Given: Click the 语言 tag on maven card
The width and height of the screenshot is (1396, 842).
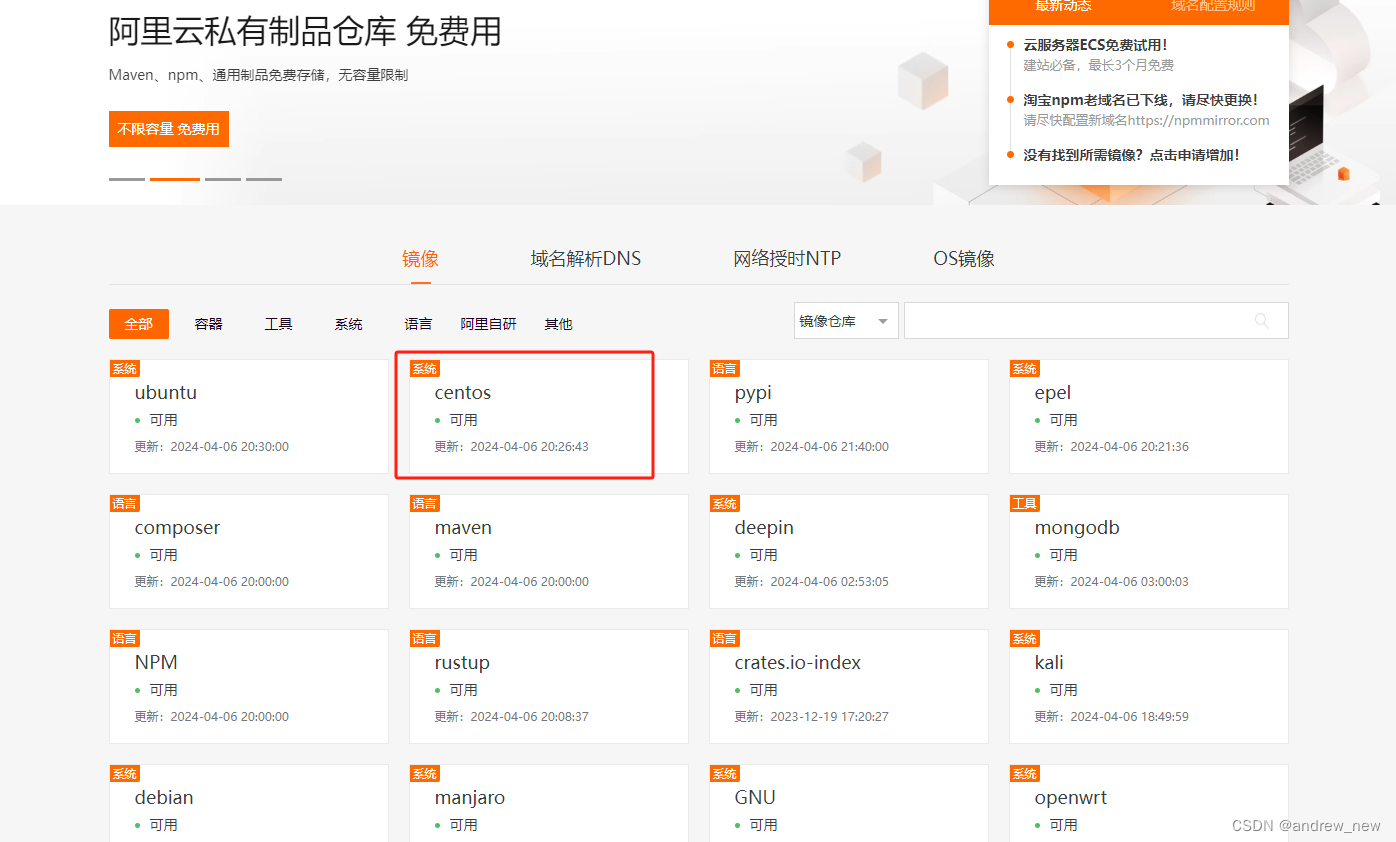Looking at the screenshot, I should (x=424, y=503).
